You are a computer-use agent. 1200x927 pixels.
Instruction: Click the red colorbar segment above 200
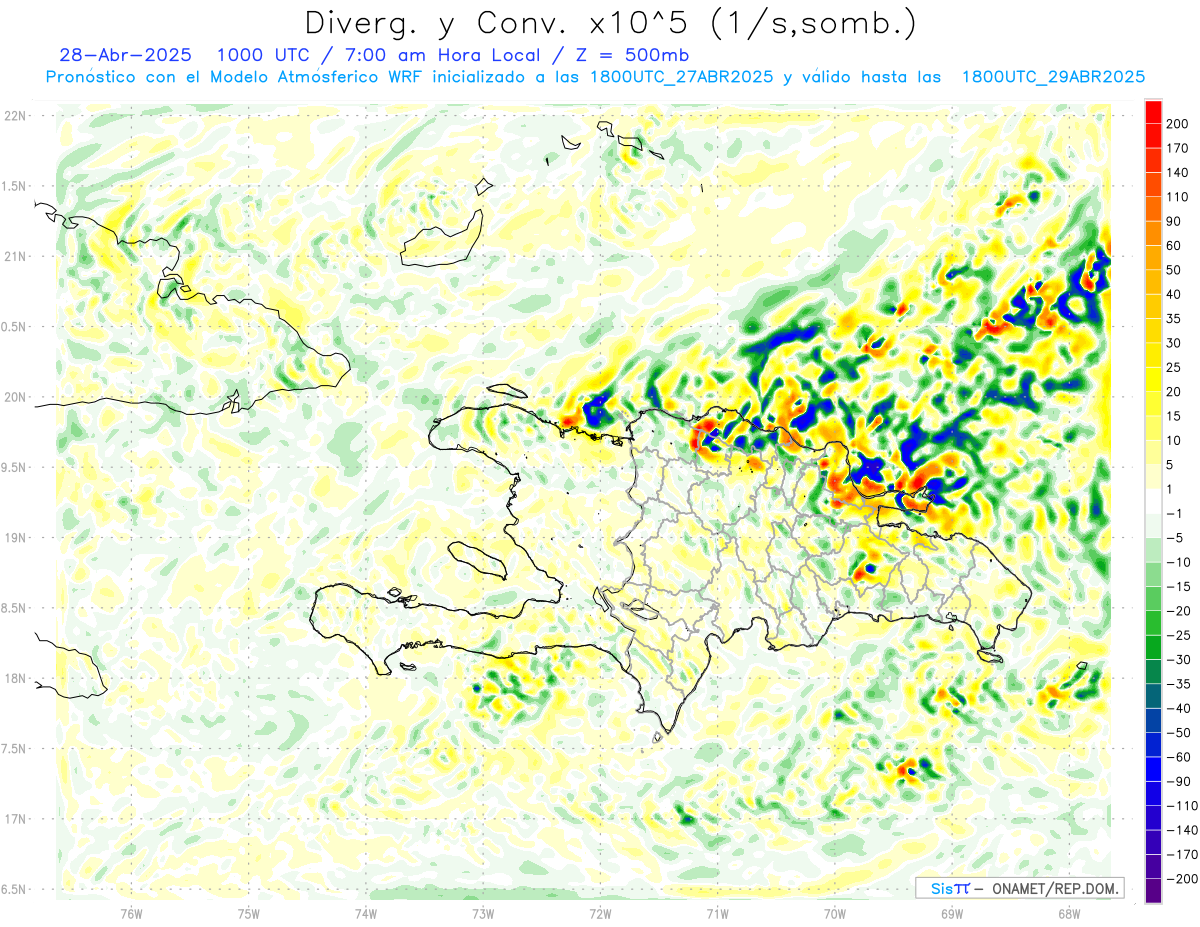click(1153, 110)
